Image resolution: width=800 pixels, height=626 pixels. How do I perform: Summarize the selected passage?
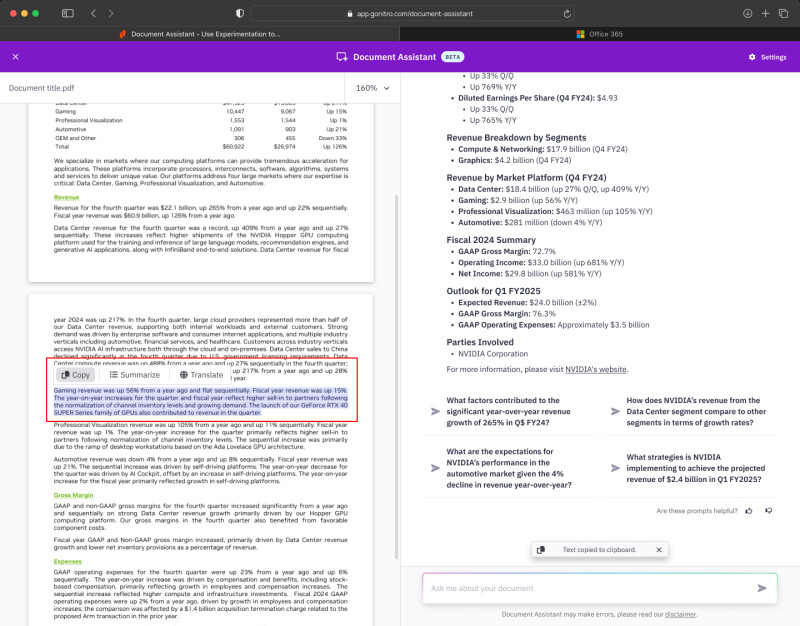(135, 374)
